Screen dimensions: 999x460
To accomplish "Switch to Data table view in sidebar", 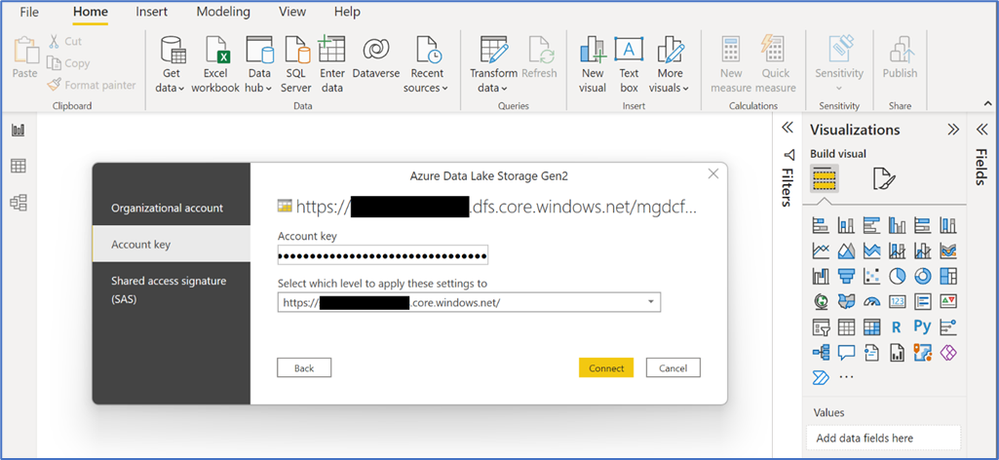I will pyautogui.click(x=18, y=166).
